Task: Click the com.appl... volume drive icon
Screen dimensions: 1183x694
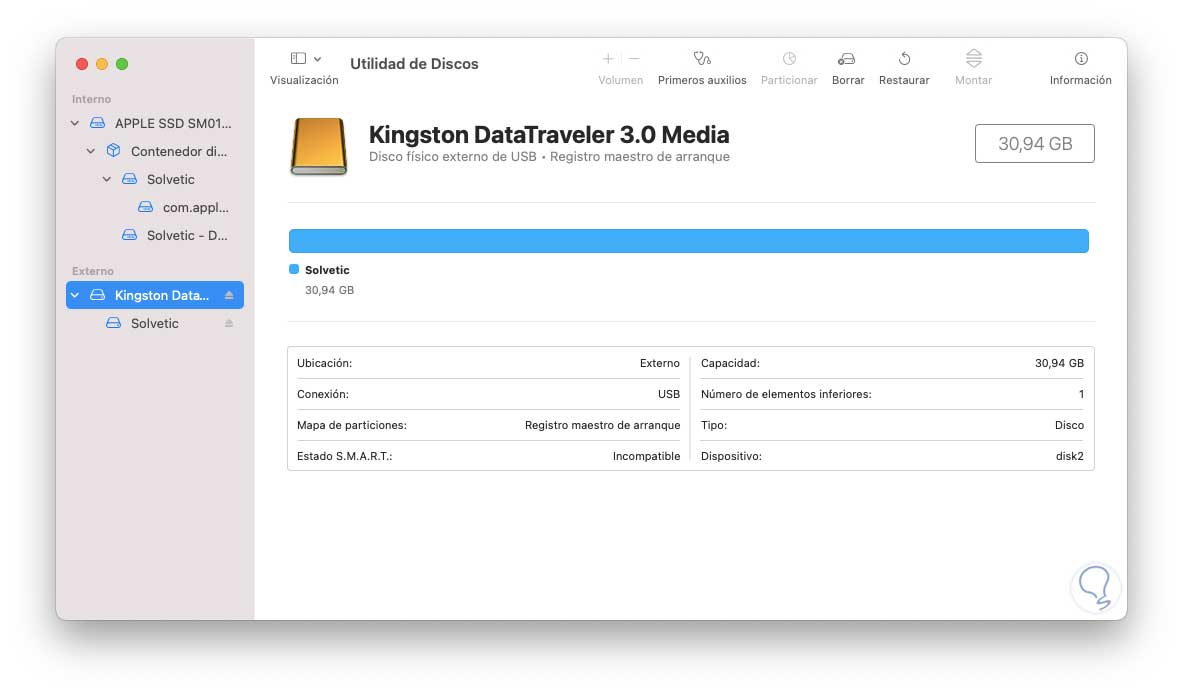Action: pos(146,207)
